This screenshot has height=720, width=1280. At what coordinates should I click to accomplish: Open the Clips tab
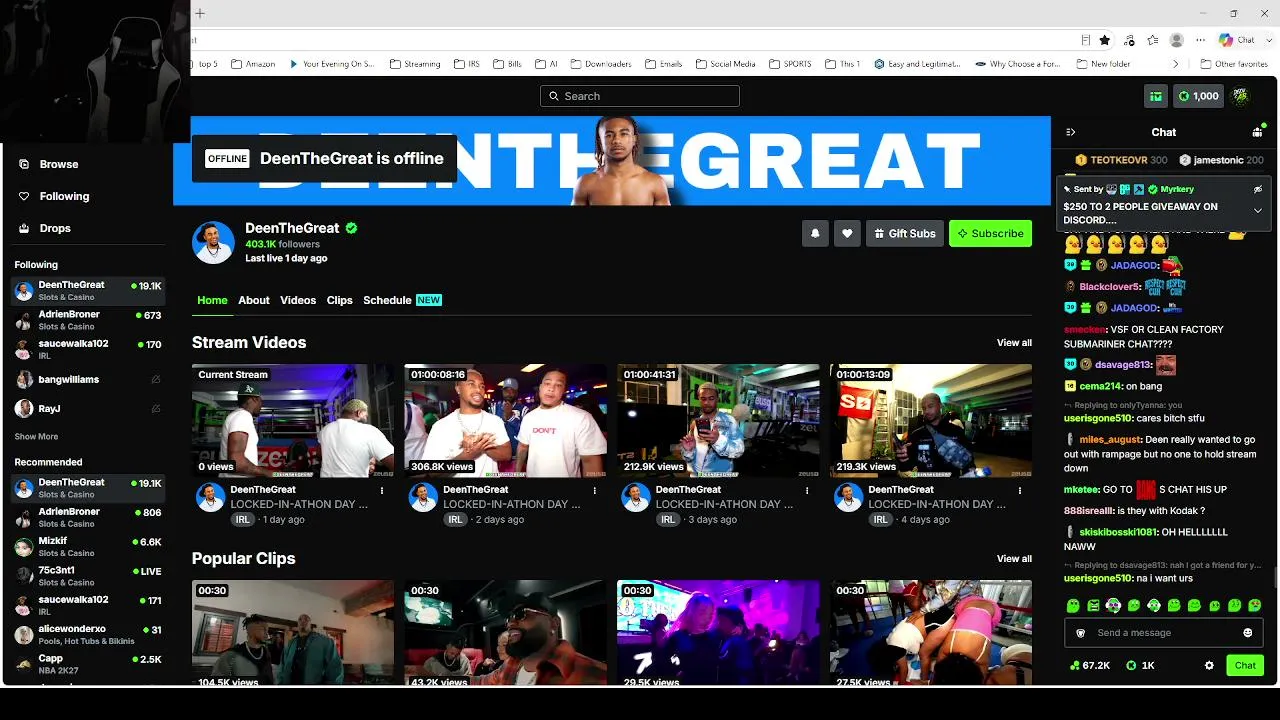tap(340, 300)
